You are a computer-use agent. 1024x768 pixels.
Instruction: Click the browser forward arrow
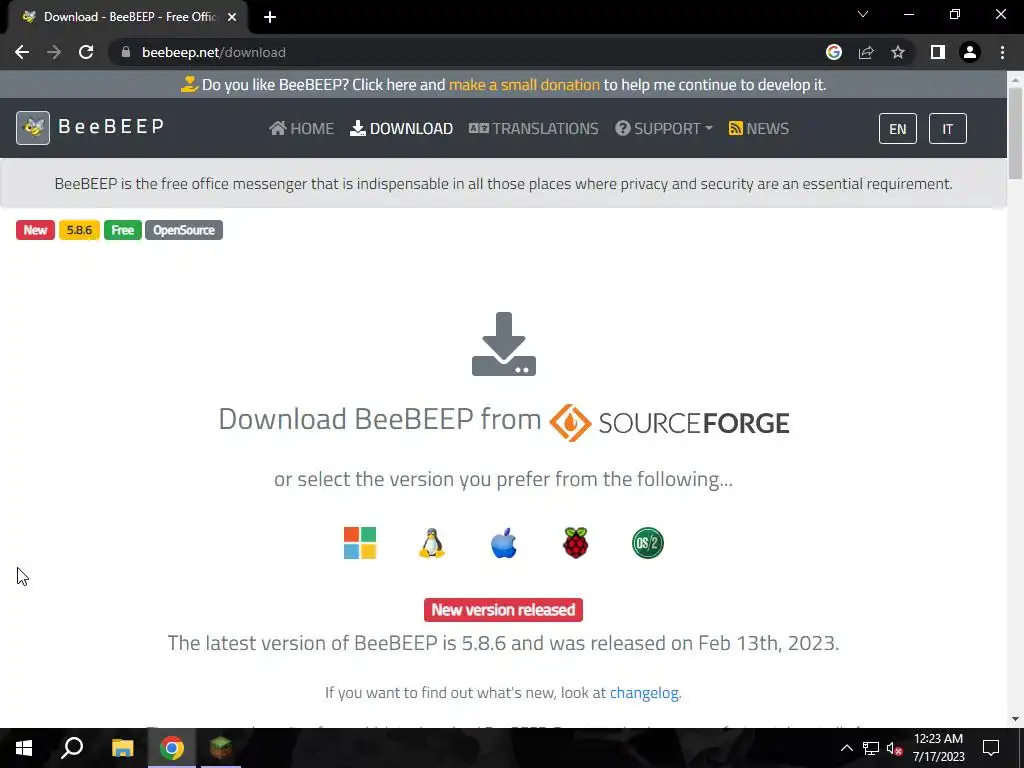tap(54, 52)
